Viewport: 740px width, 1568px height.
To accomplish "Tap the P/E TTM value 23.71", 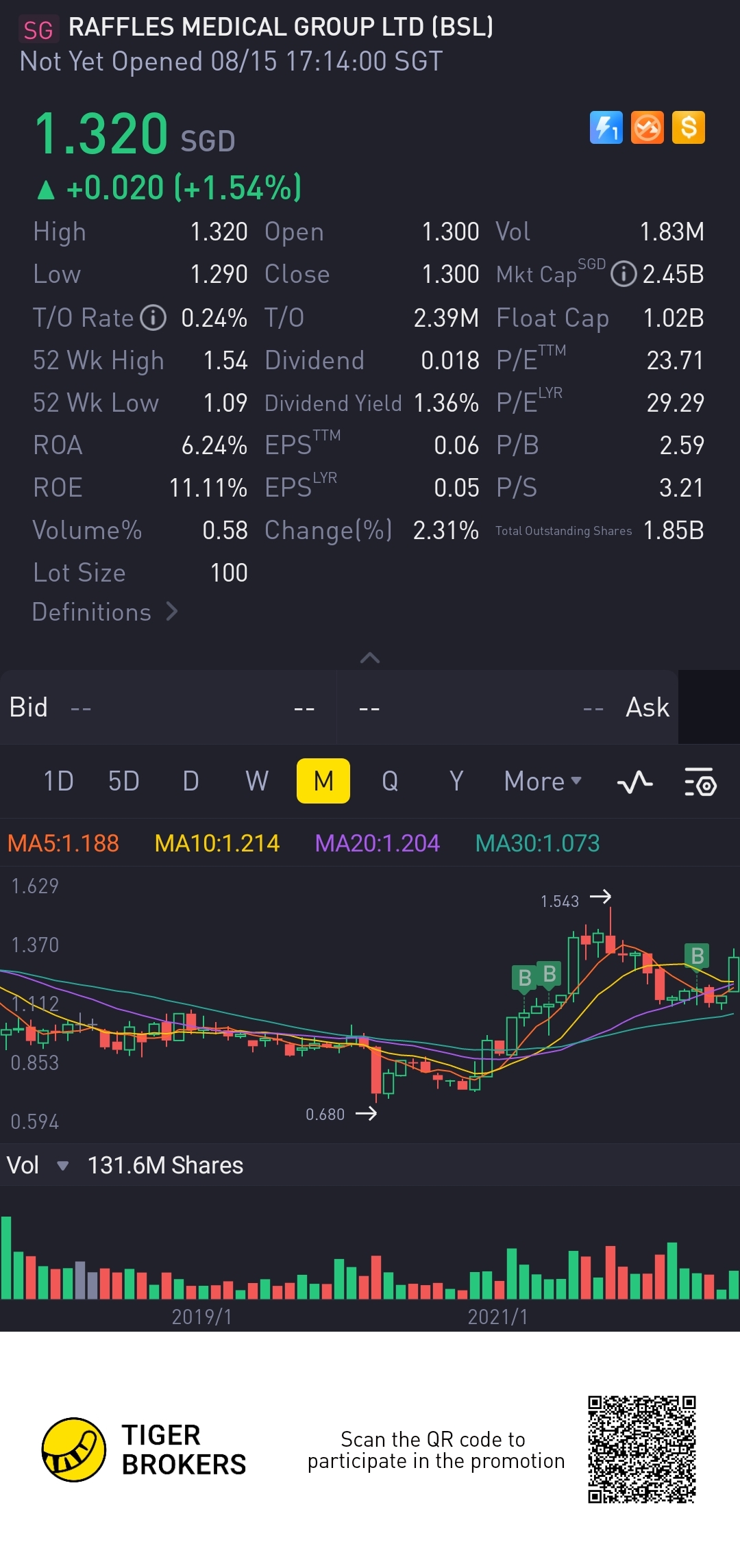I will coord(675,360).
